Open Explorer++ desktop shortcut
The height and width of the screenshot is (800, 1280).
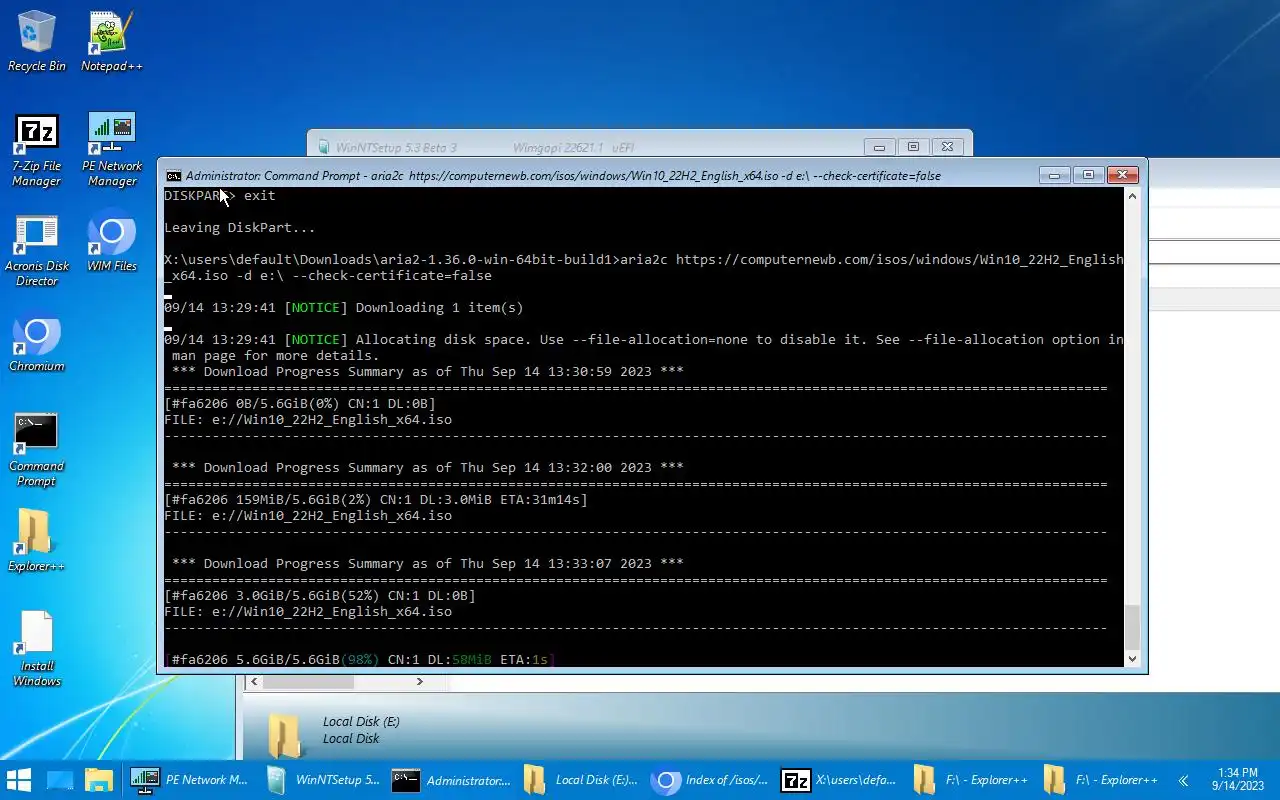pos(37,542)
